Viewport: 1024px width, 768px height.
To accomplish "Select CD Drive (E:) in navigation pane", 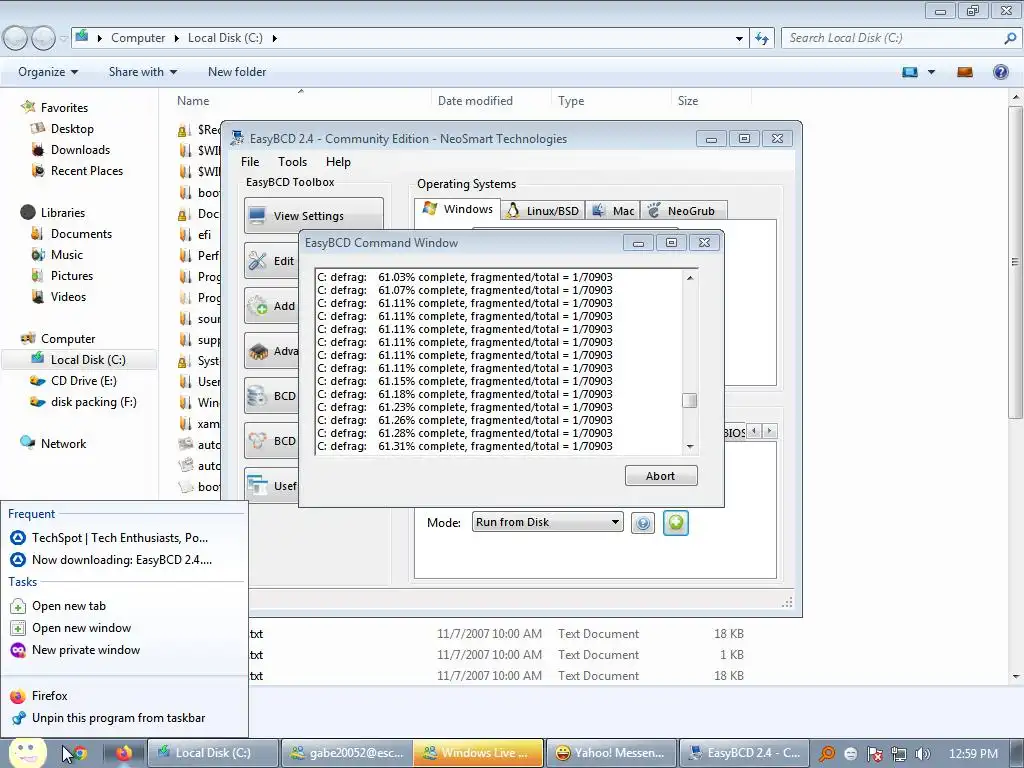I will point(84,381).
